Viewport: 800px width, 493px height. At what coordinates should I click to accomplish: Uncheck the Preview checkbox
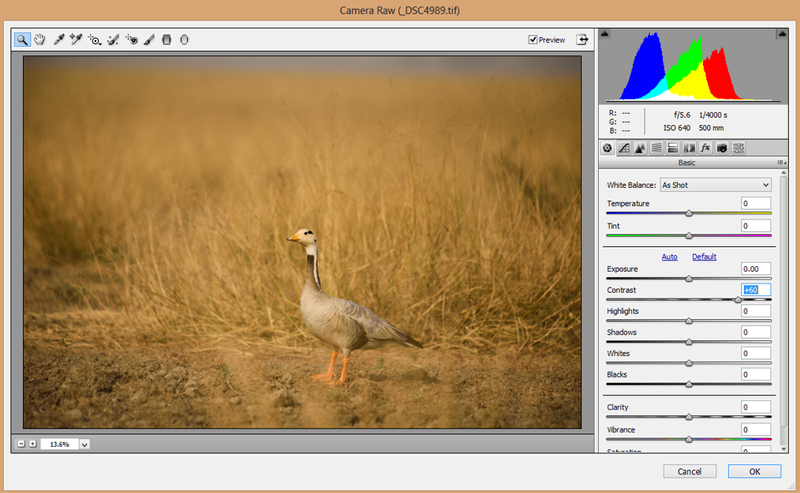click(x=533, y=40)
